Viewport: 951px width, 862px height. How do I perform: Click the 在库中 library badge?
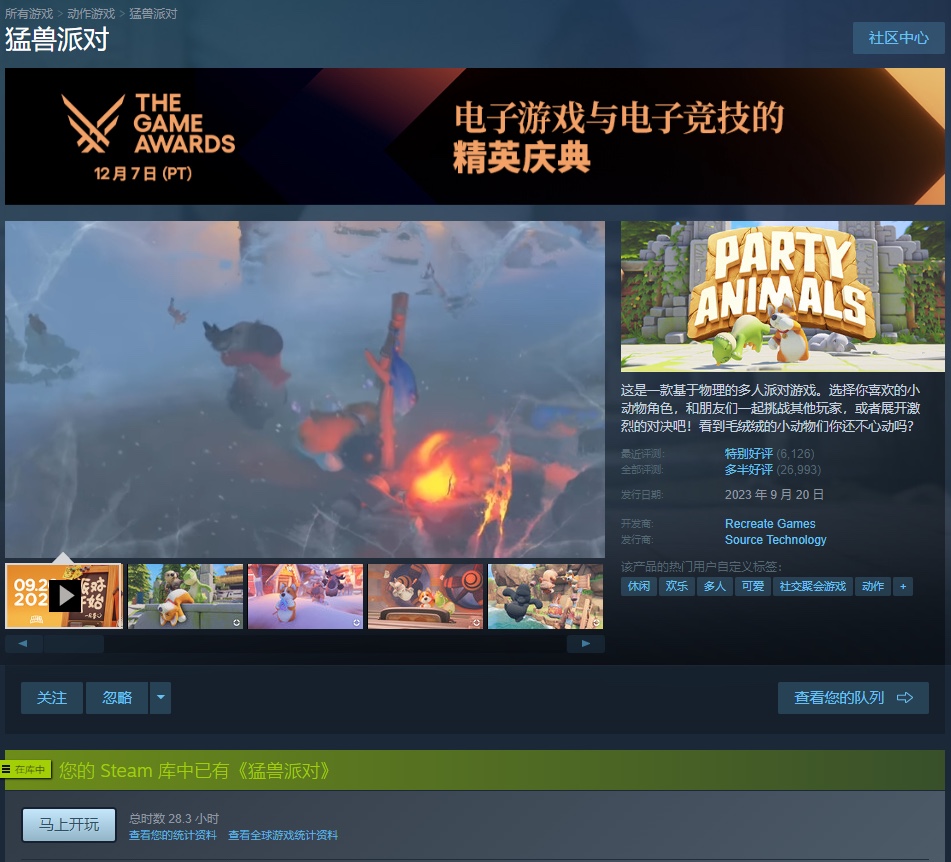[x=25, y=770]
